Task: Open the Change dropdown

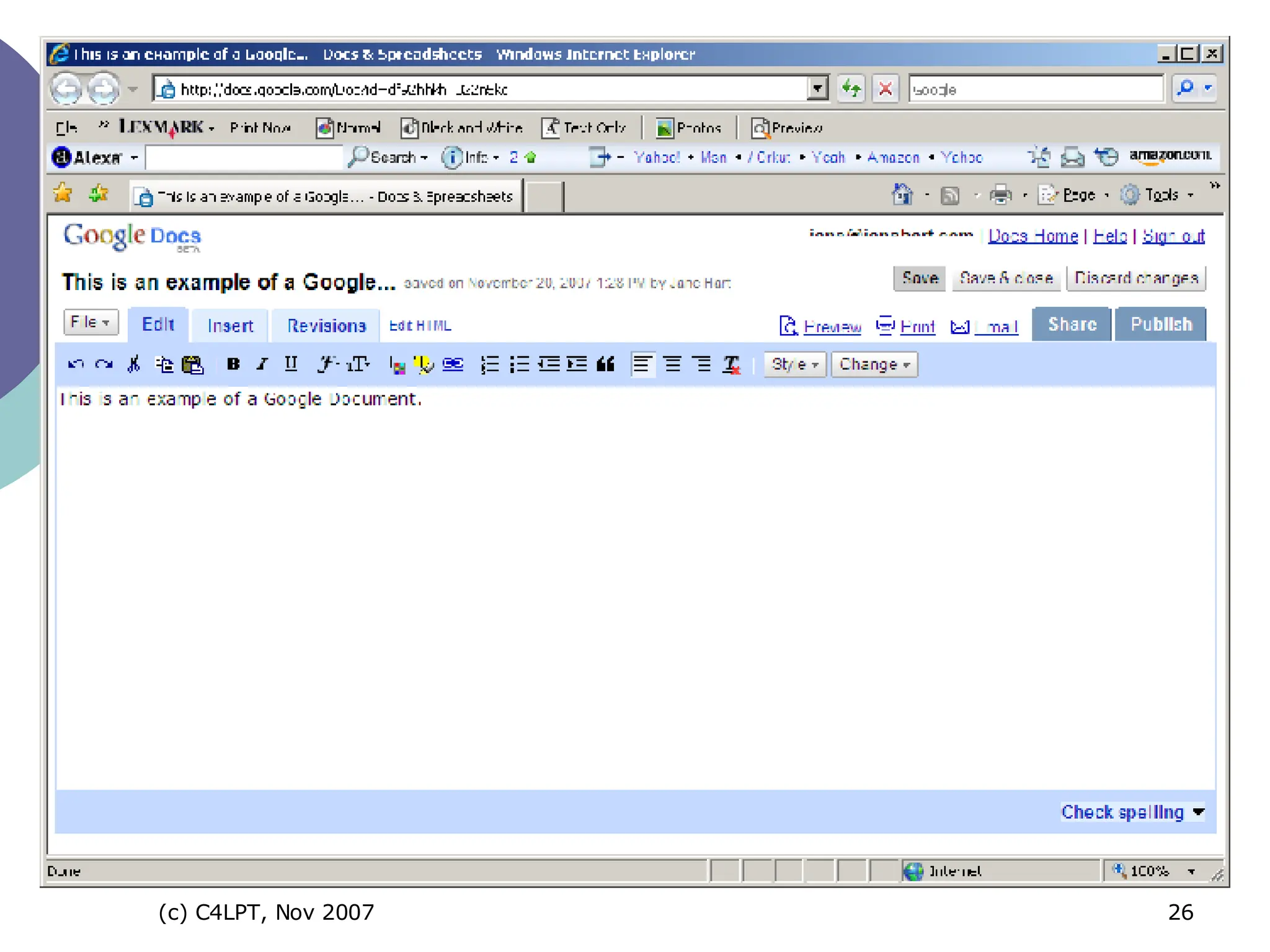Action: point(874,364)
